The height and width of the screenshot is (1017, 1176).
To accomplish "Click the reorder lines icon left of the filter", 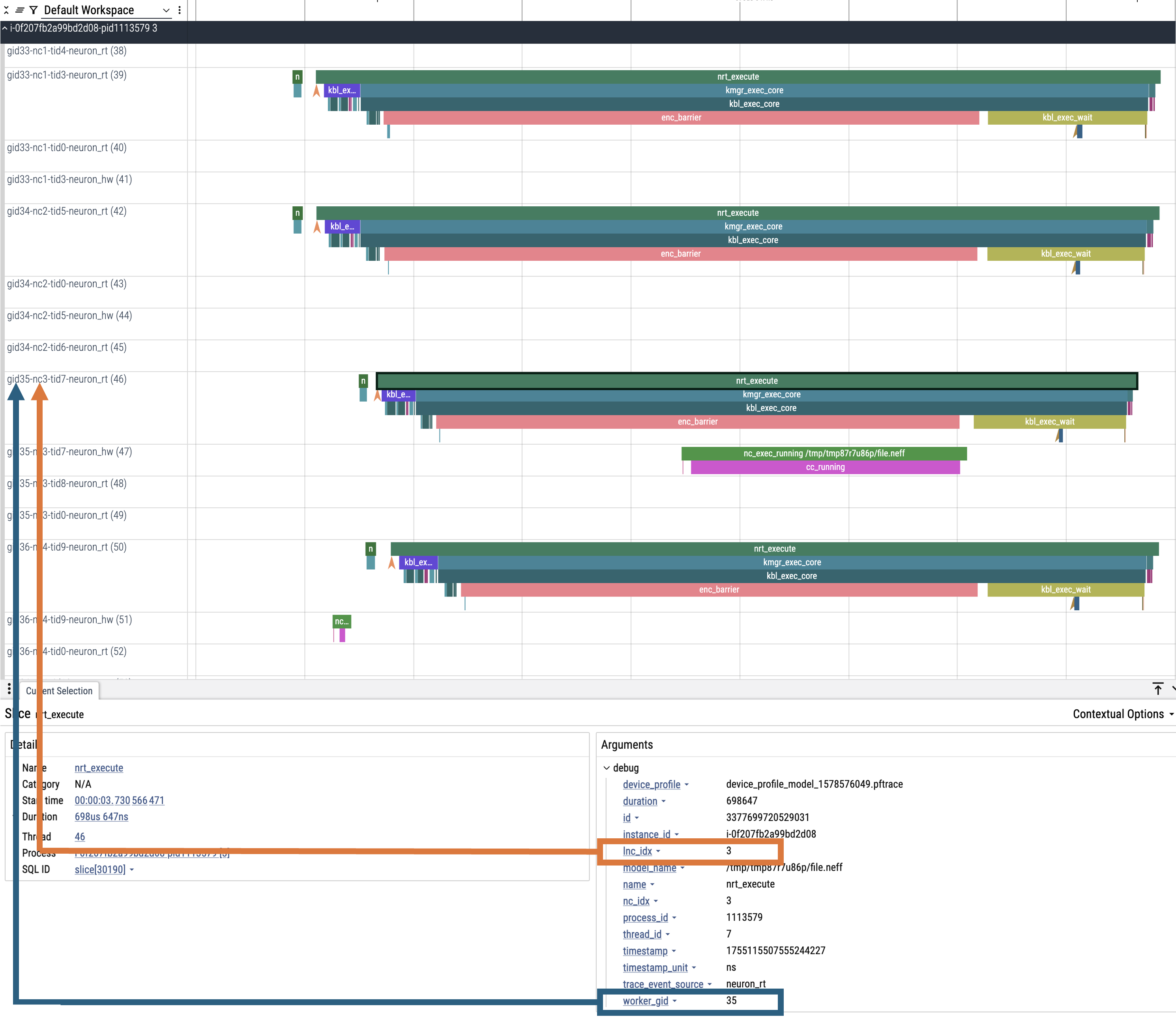I will [x=20, y=9].
